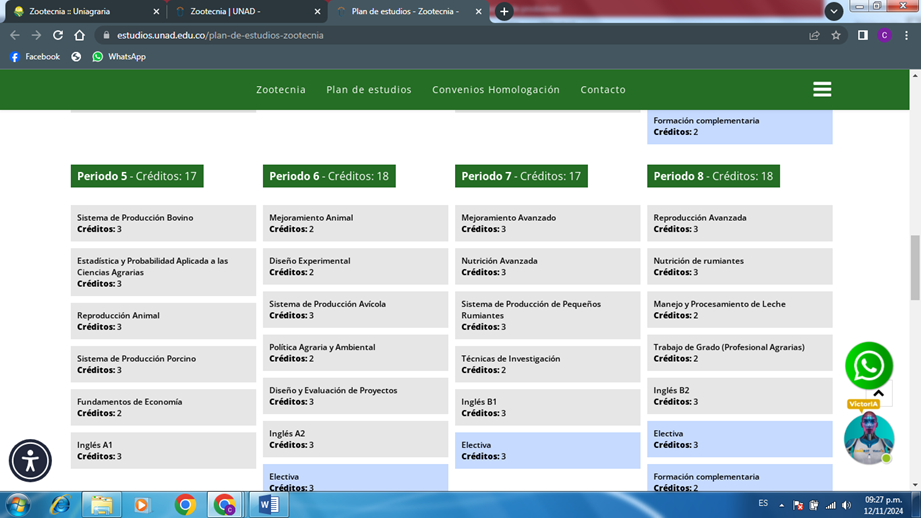921x518 pixels.
Task: Open the accessibility options round icon
Action: tap(30, 461)
